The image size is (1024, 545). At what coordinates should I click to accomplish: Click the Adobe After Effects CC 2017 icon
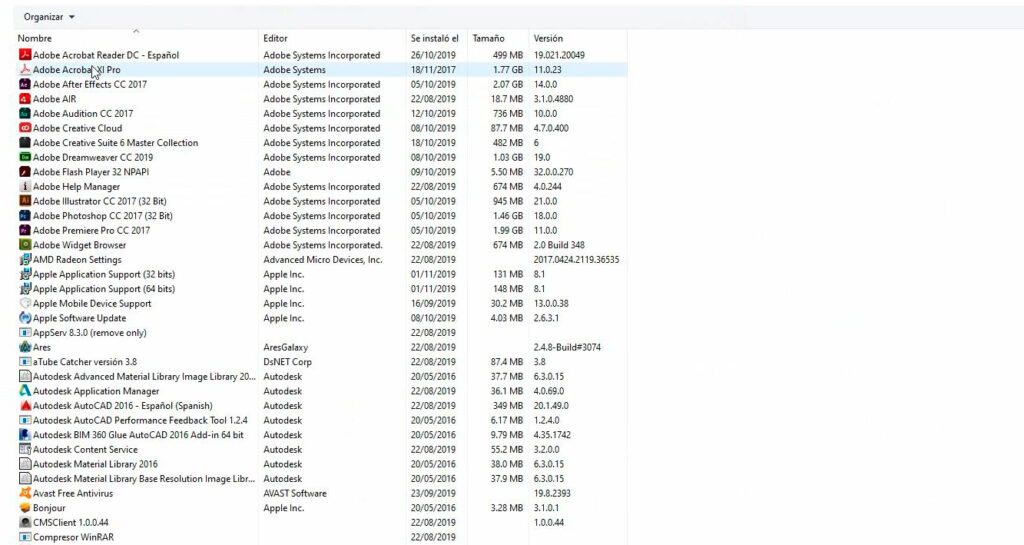25,84
